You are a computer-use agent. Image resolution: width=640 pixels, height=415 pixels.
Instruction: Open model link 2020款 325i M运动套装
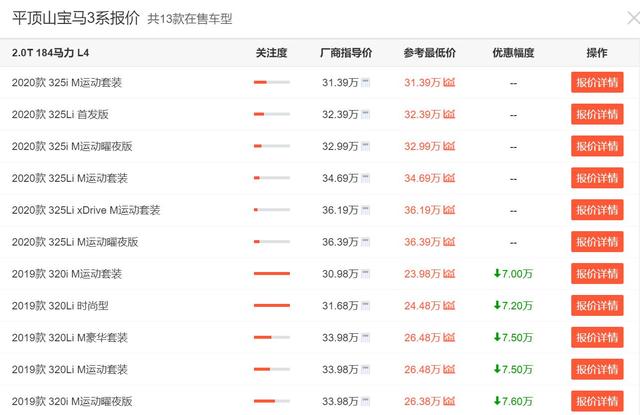tap(67, 82)
